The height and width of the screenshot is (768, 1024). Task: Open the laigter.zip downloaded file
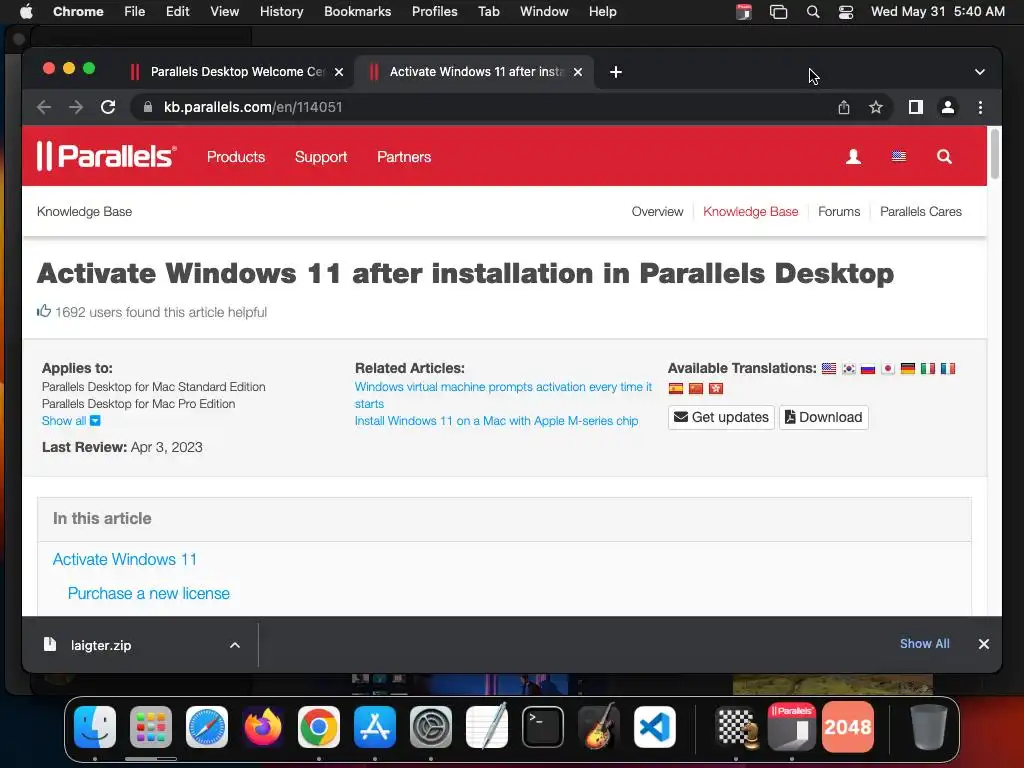coord(101,645)
